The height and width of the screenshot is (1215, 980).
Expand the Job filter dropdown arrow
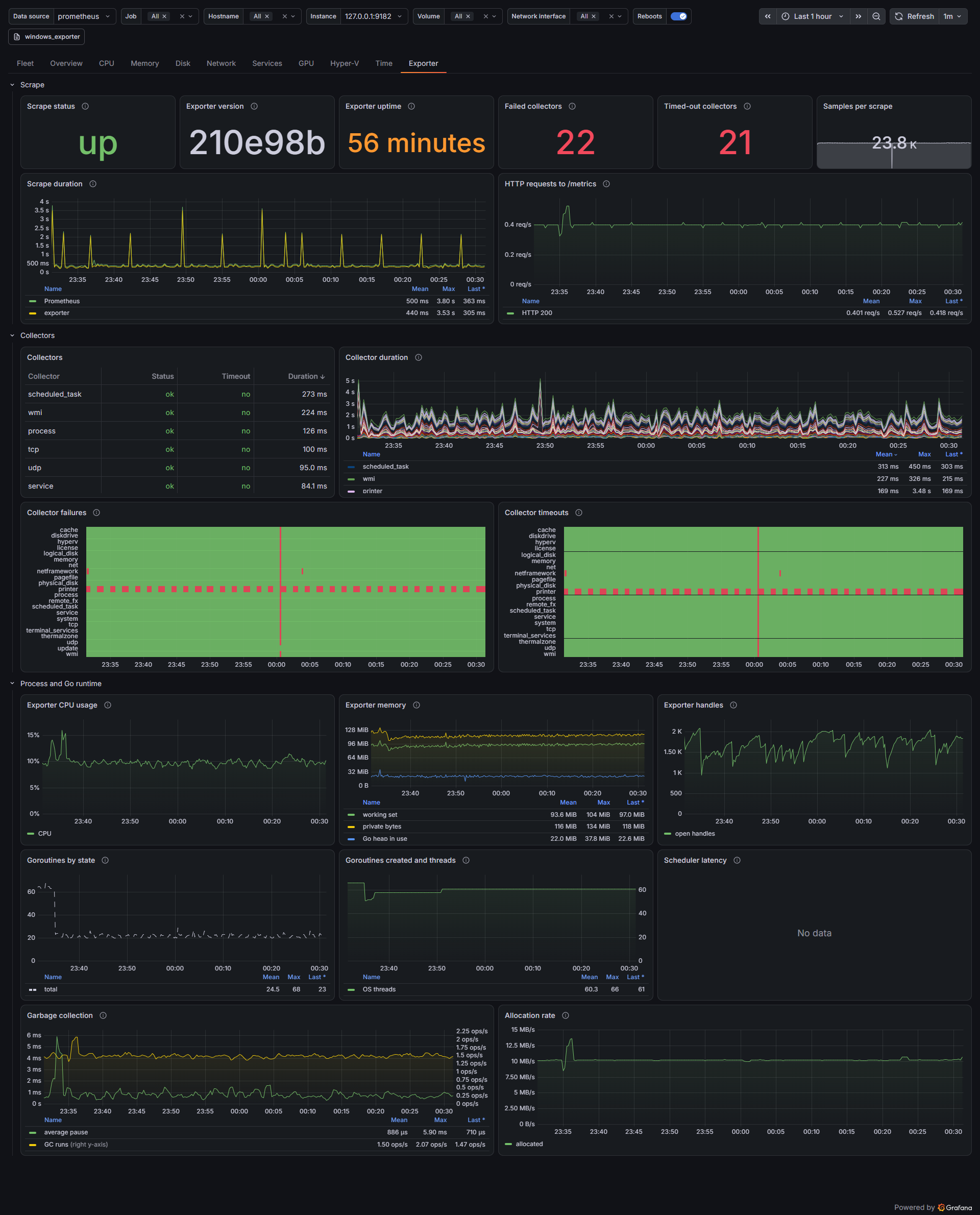(x=190, y=16)
